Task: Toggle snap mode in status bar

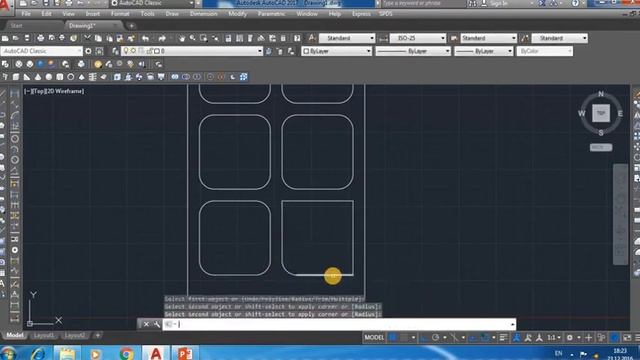Action: pyautogui.click(x=404, y=338)
